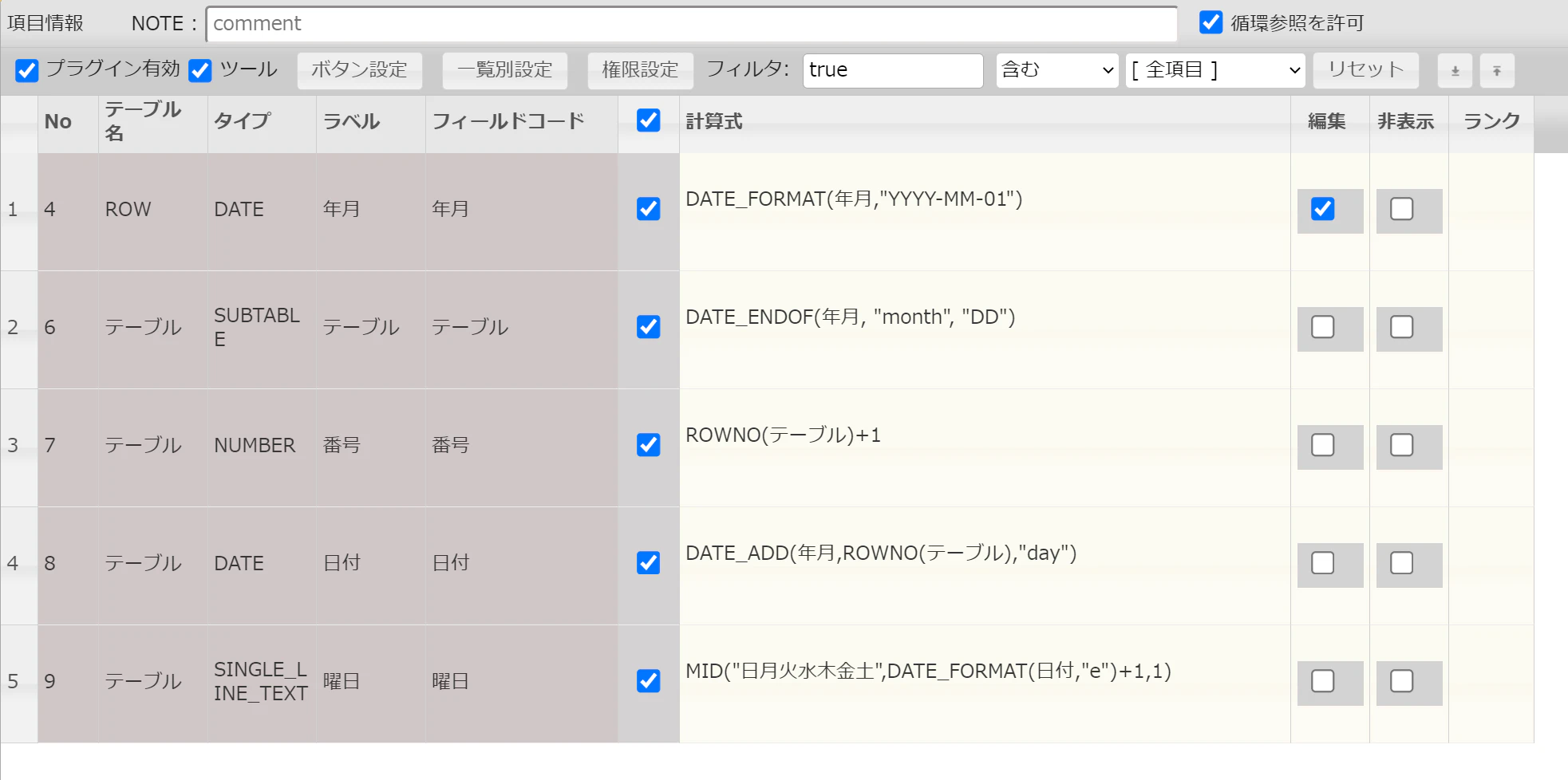Click the MID("日月火水木金土"...) formula cell
Screen dimensions: 1568x780
point(985,684)
